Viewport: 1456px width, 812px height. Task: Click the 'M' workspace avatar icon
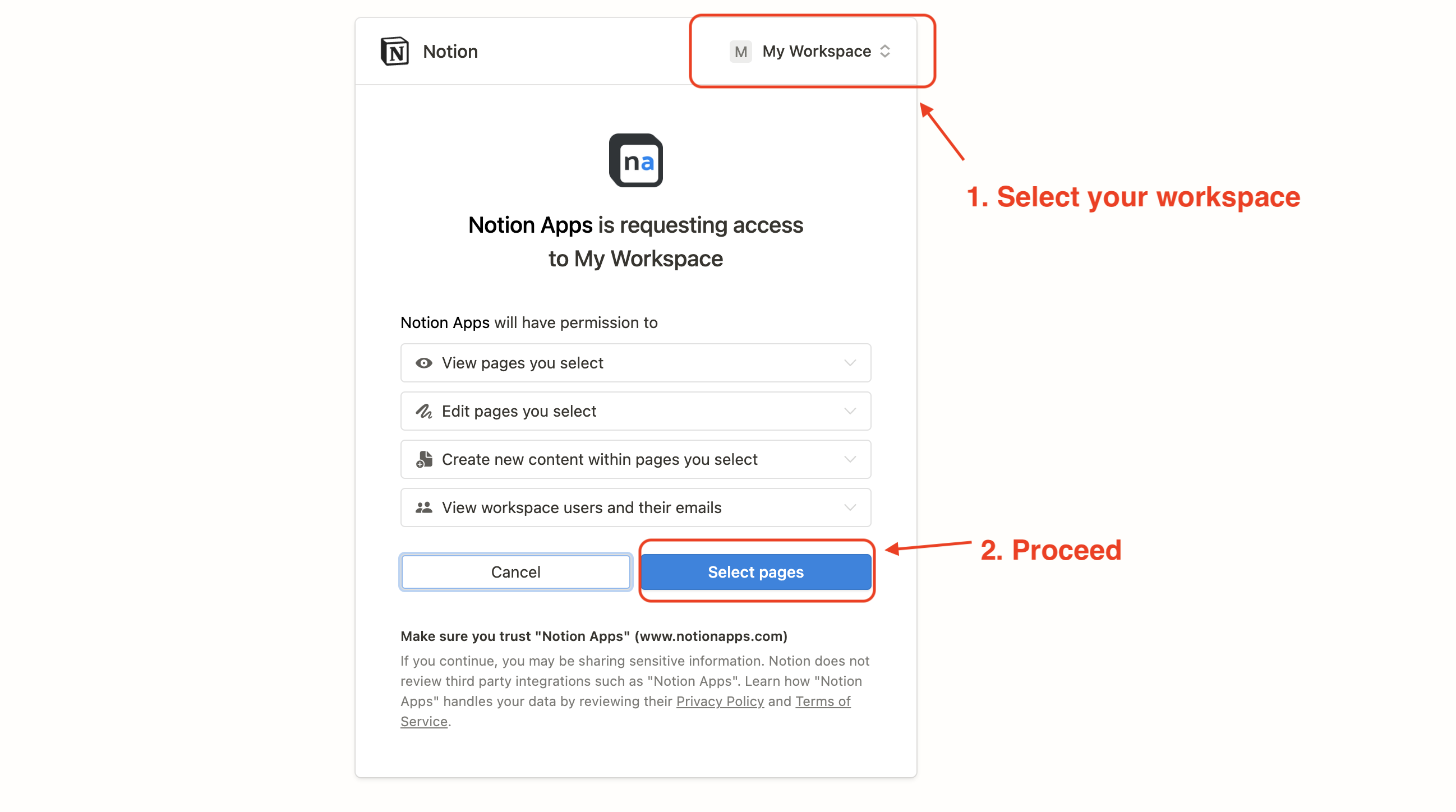(x=740, y=52)
